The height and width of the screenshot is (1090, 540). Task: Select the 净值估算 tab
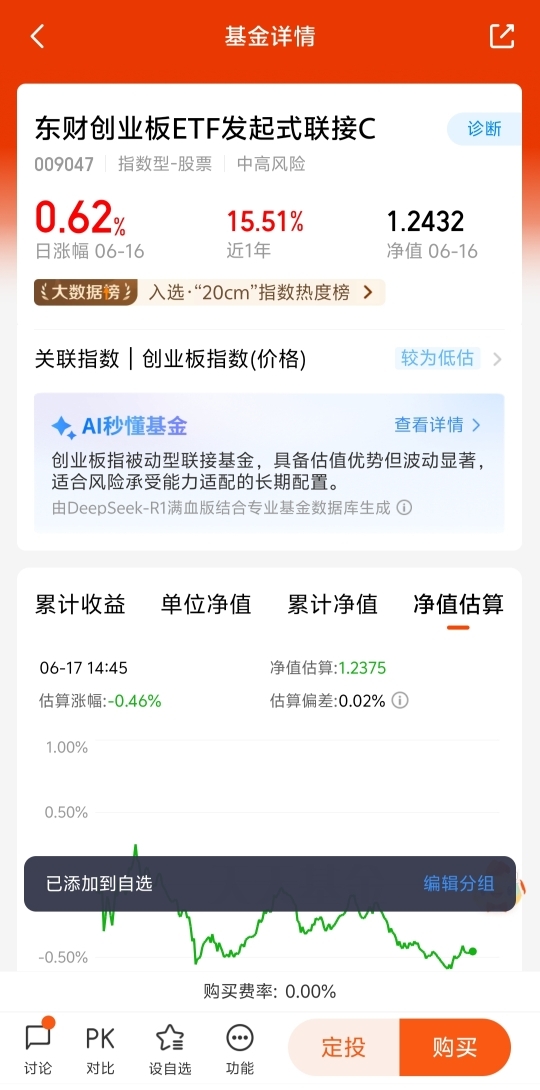point(458,604)
